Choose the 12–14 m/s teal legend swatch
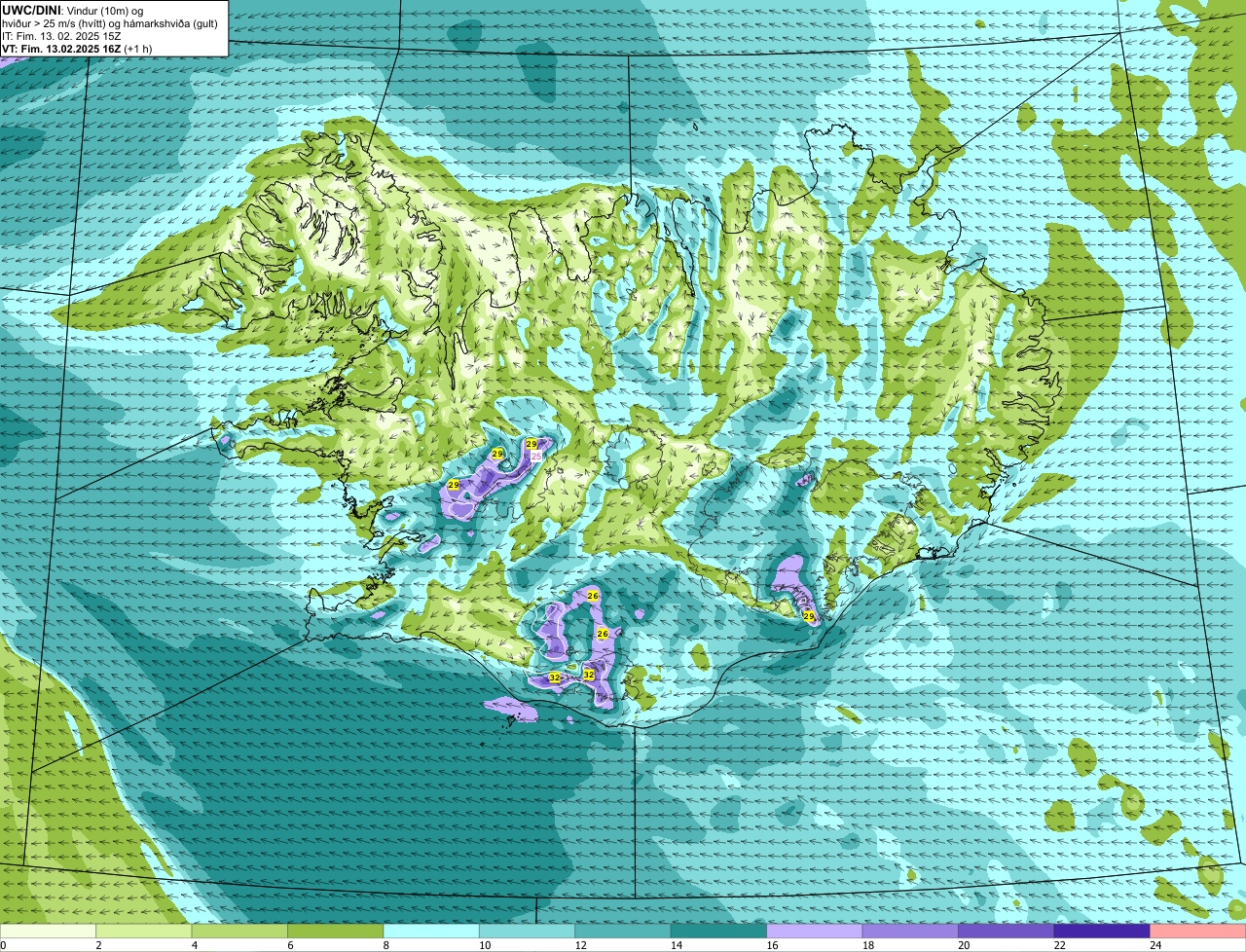 pyautogui.click(x=623, y=931)
